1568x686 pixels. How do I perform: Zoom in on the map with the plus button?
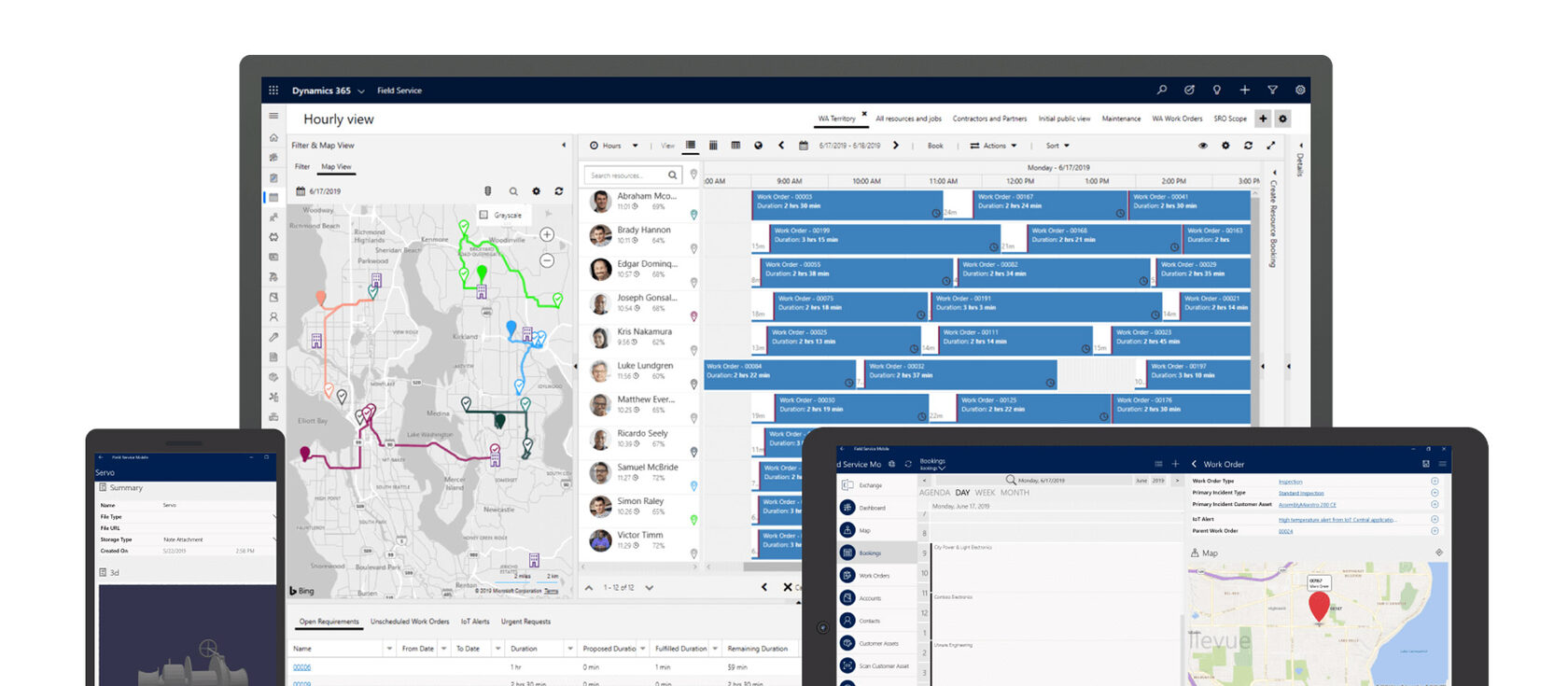[x=547, y=235]
